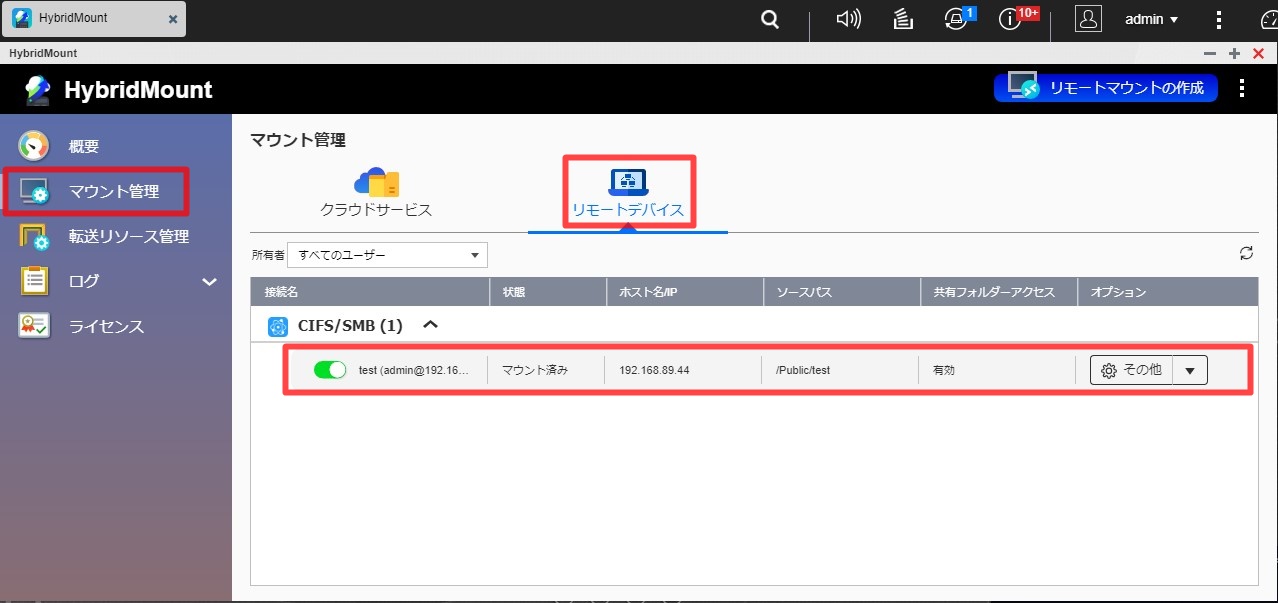Open 概要 overview in sidebar
This screenshot has width=1278, height=603.
tap(84, 146)
